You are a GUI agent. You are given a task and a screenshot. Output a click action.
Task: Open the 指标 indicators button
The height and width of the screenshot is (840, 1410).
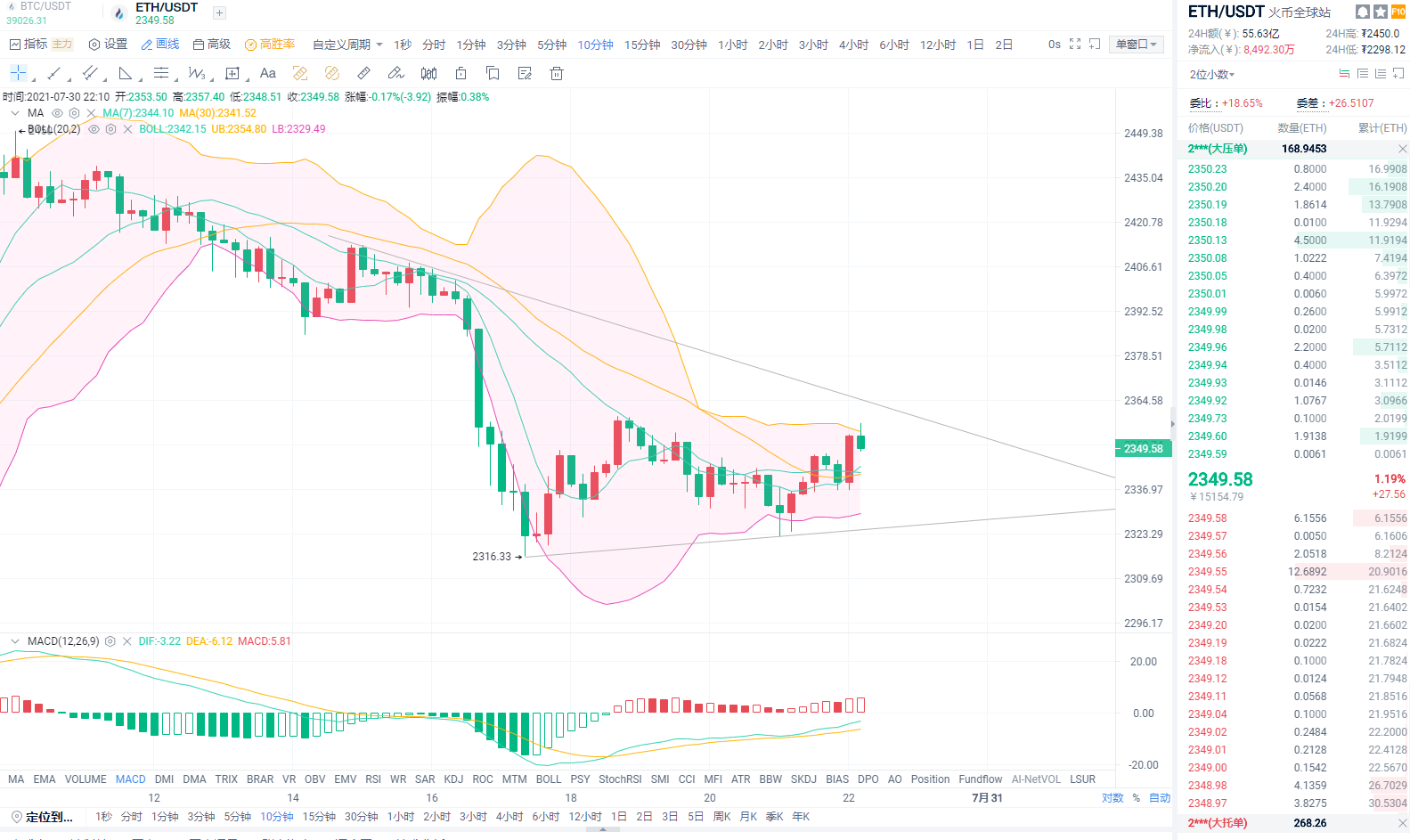(x=28, y=45)
